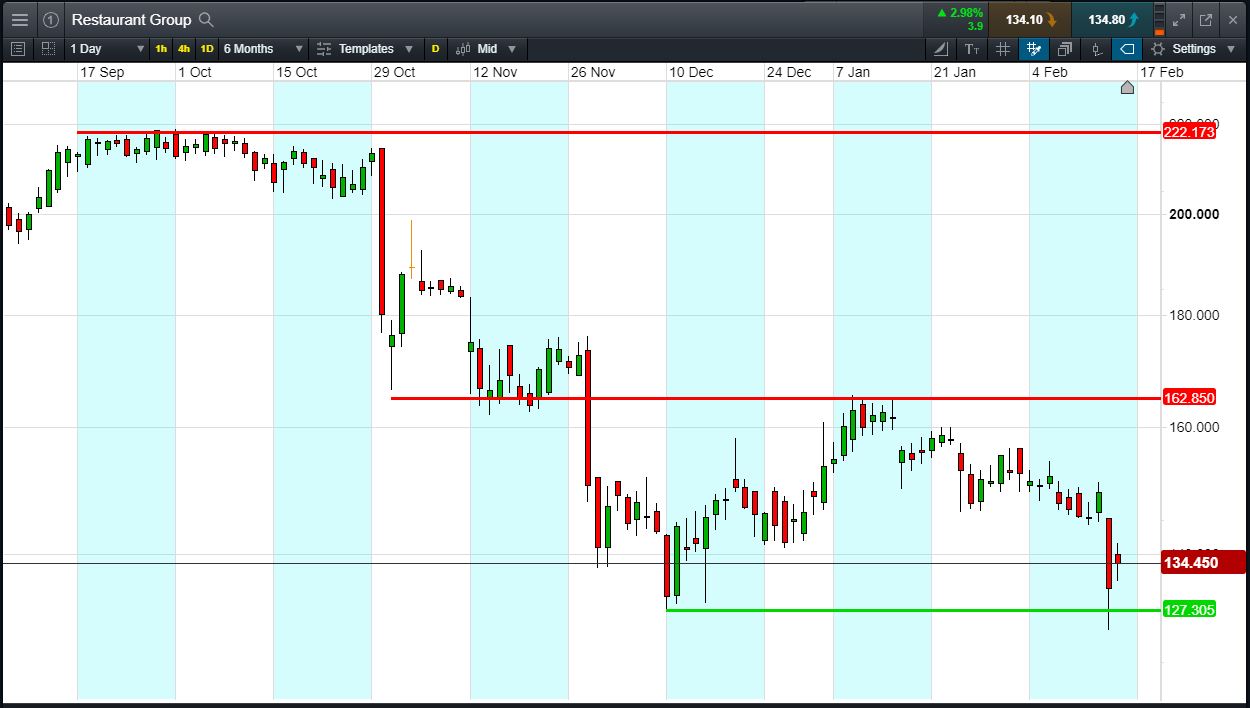This screenshot has height=708, width=1250.
Task: Click the 17 Feb date label
Action: [x=1162, y=72]
